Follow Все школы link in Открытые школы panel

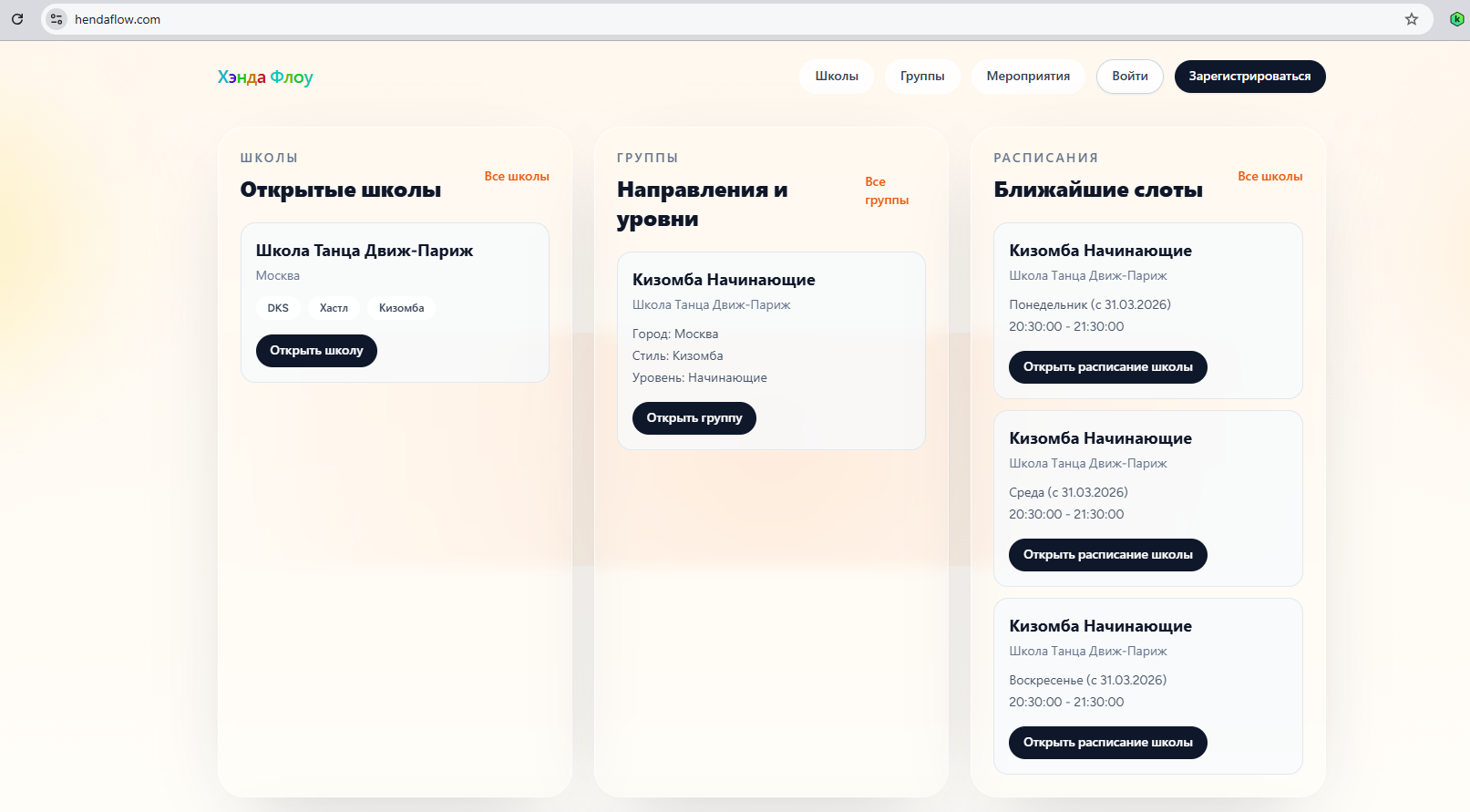(x=517, y=177)
